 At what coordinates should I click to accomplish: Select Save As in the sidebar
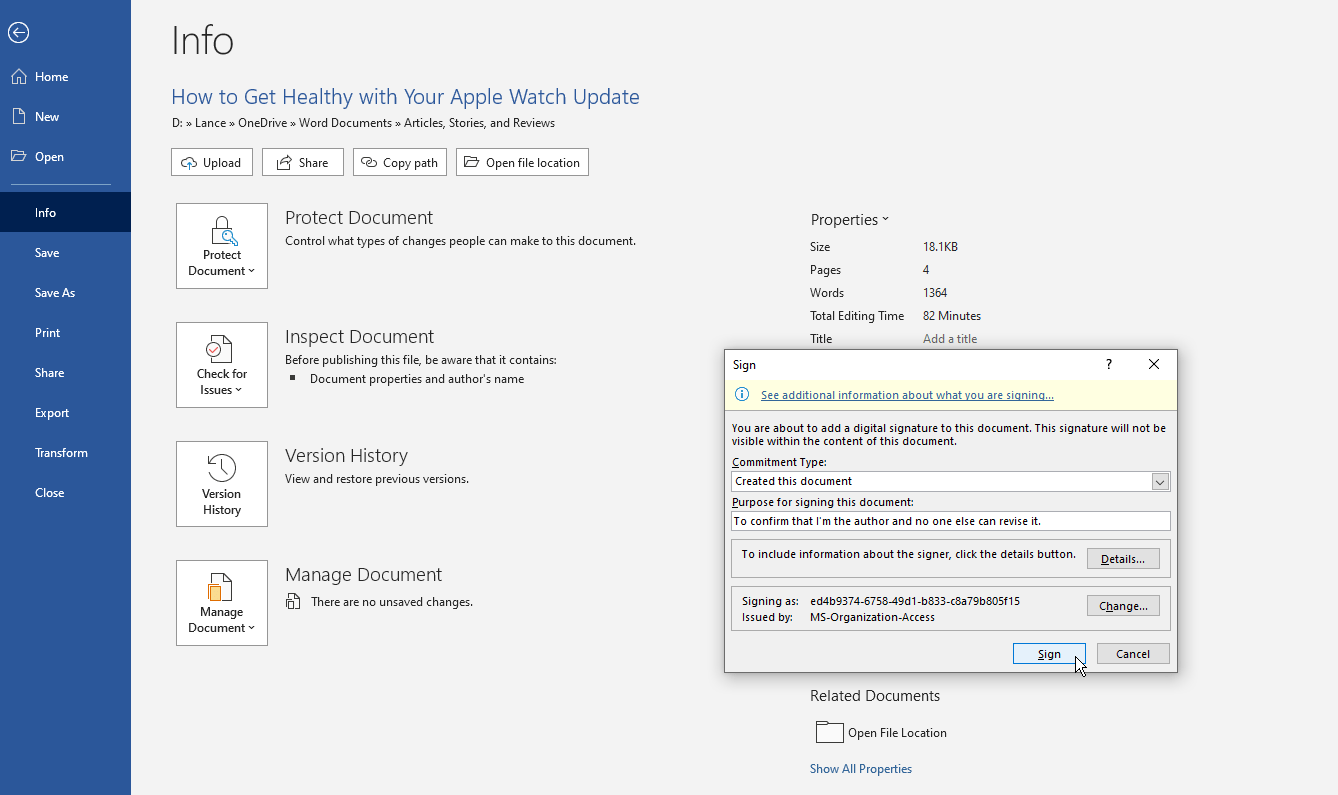[x=55, y=293]
